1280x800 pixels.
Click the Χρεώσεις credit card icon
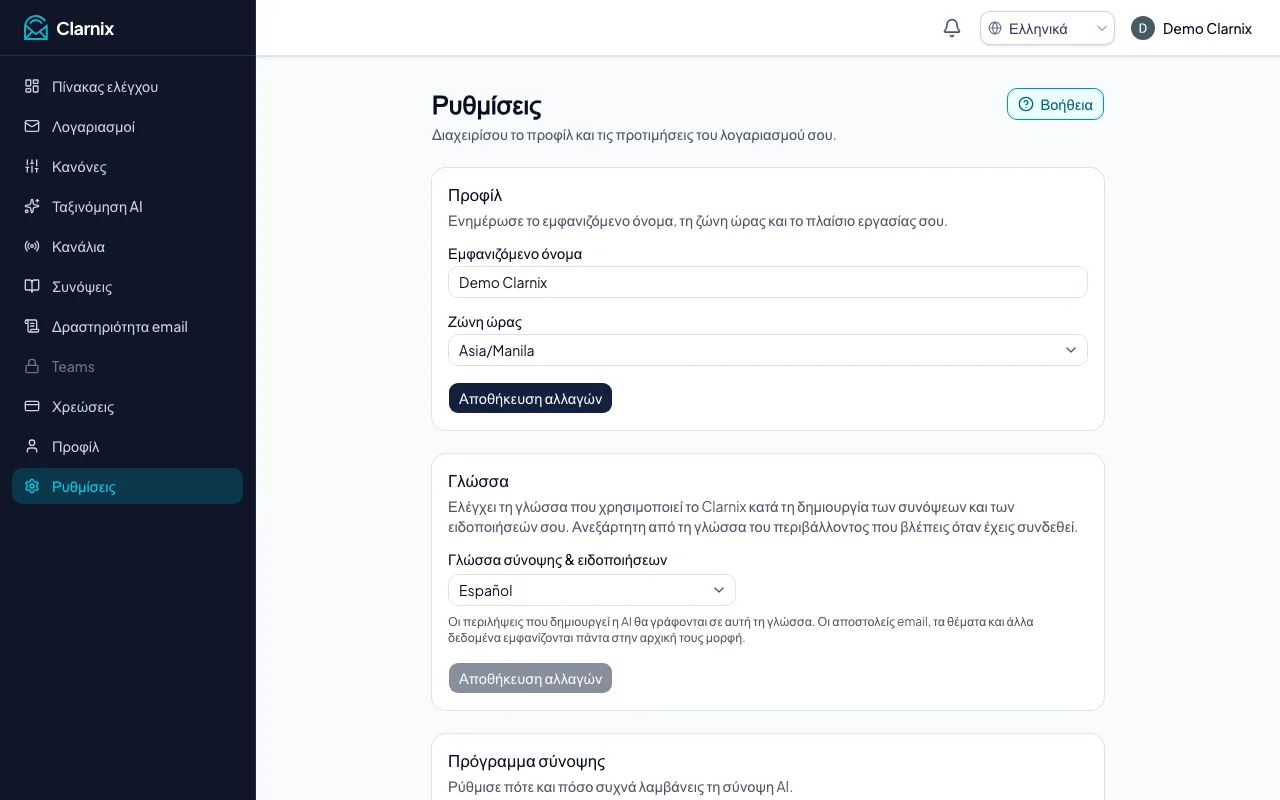[32, 406]
